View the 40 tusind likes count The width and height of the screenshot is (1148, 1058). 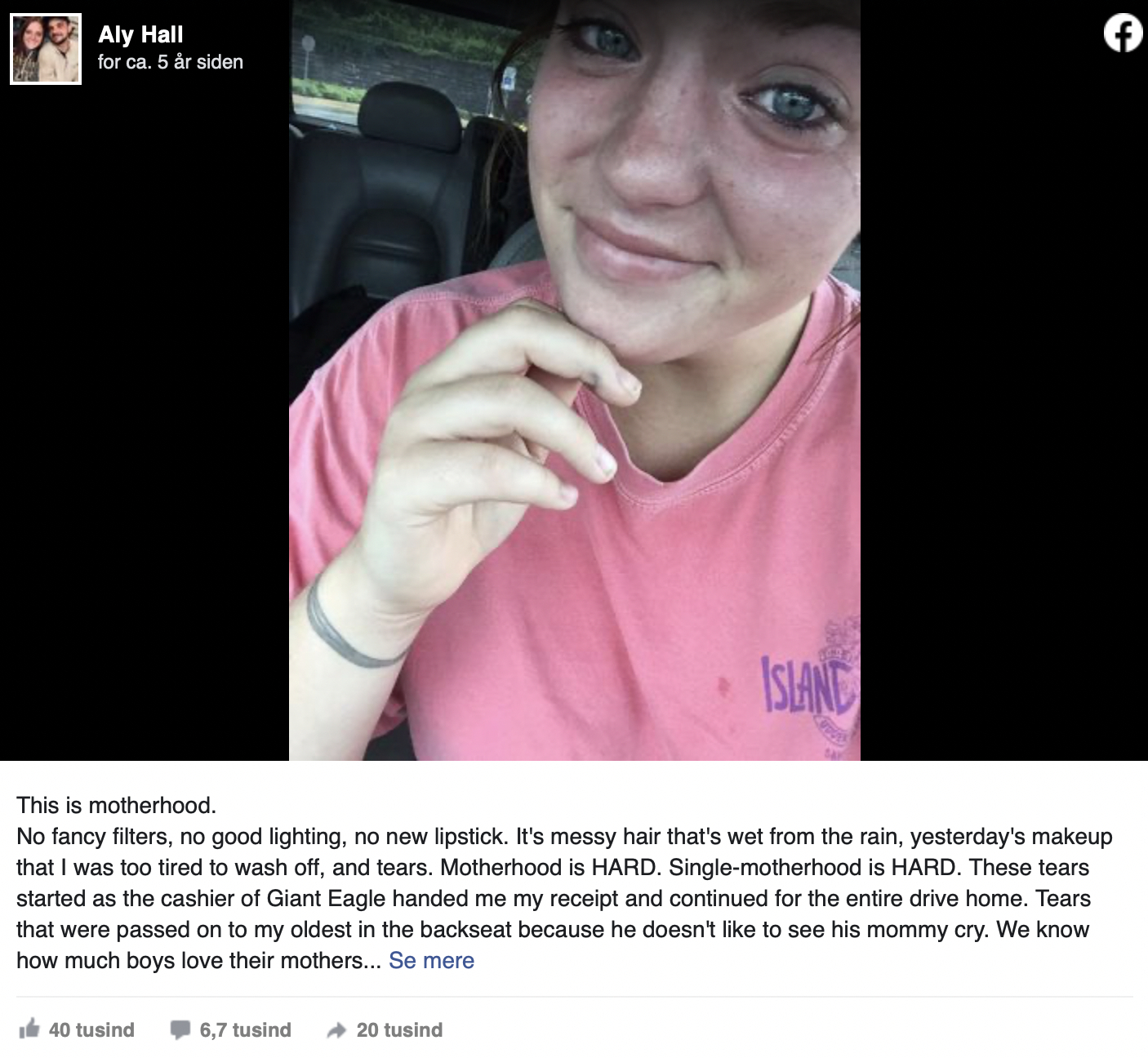(x=91, y=1029)
